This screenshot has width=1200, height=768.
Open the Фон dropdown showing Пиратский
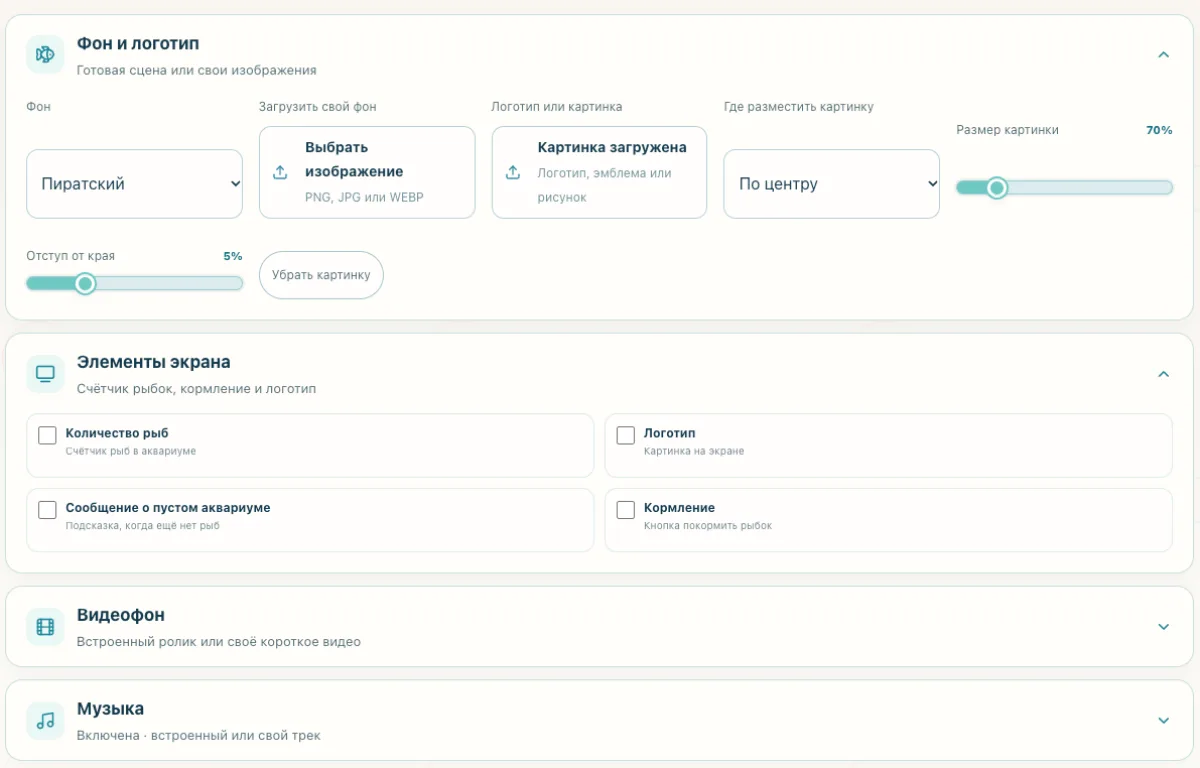tap(134, 184)
